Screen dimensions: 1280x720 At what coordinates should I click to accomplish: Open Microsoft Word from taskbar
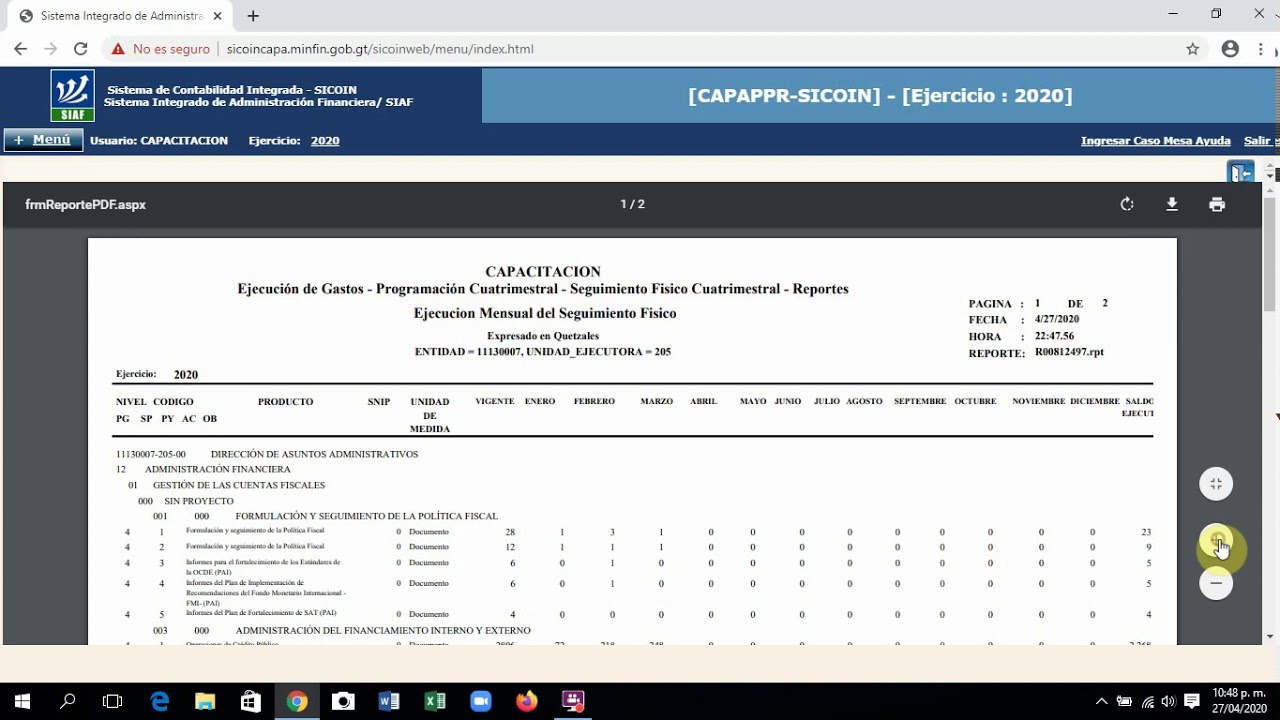coord(389,701)
